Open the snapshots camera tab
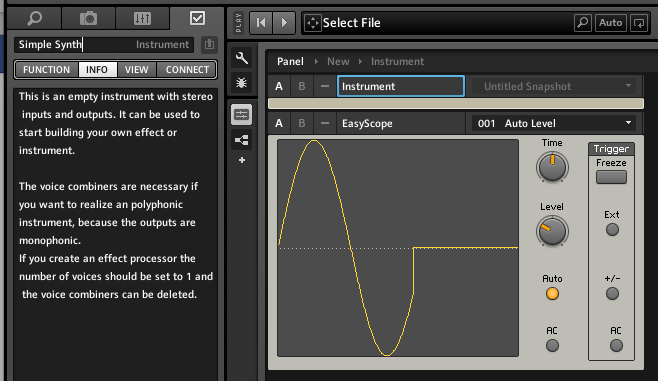The height and width of the screenshot is (381, 658). [x=88, y=18]
